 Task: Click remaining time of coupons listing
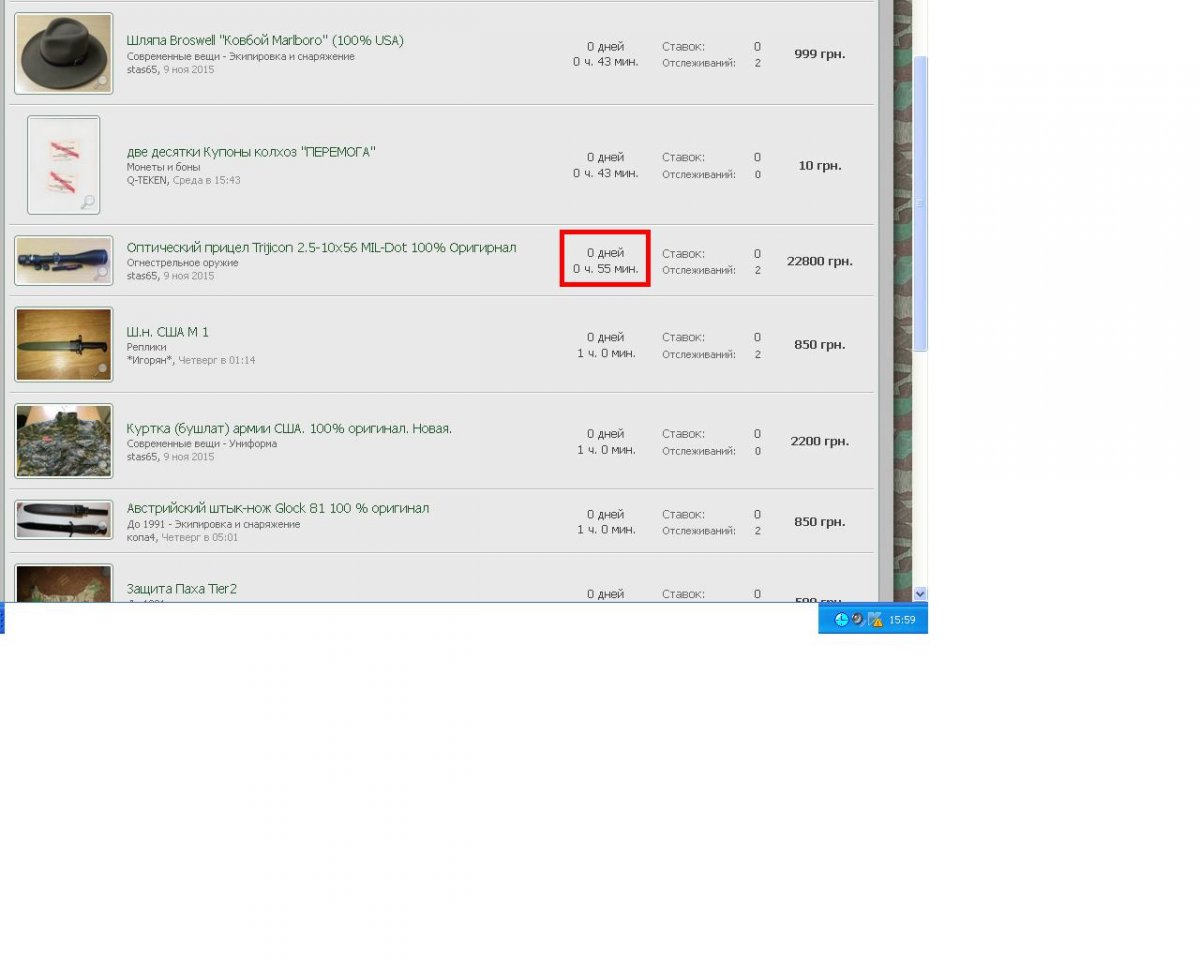coord(605,166)
